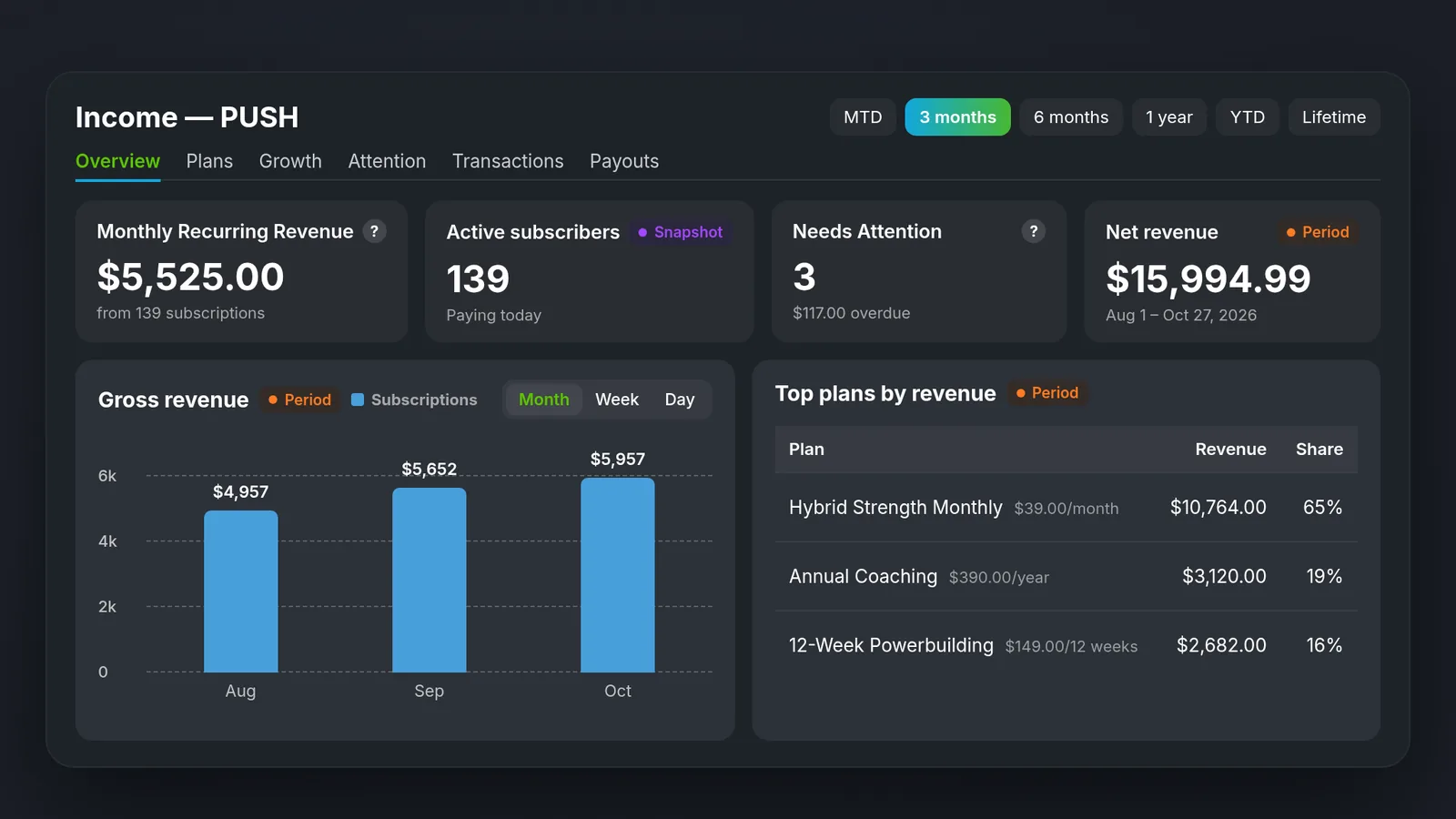Select the YTD time range
Image resolution: width=1456 pixels, height=819 pixels.
point(1248,117)
